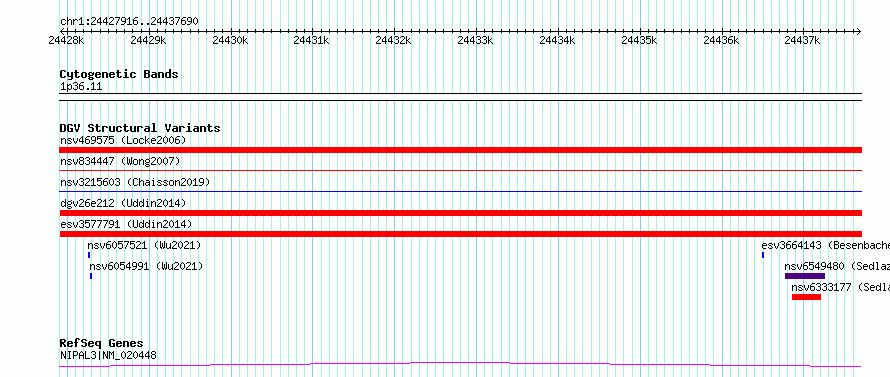Click the 24432k ruler tick label

393,40
